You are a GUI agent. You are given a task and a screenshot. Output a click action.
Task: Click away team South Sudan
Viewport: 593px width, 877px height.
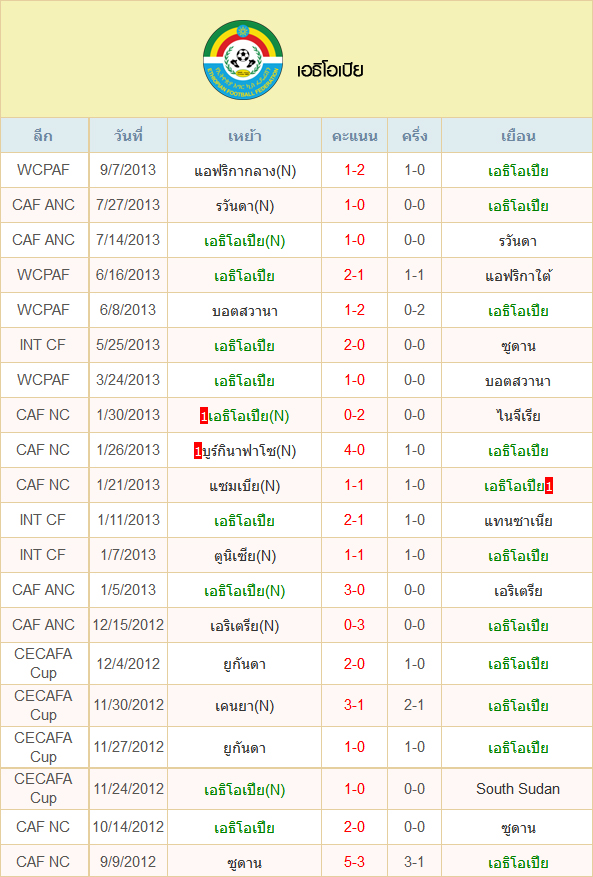click(x=518, y=789)
